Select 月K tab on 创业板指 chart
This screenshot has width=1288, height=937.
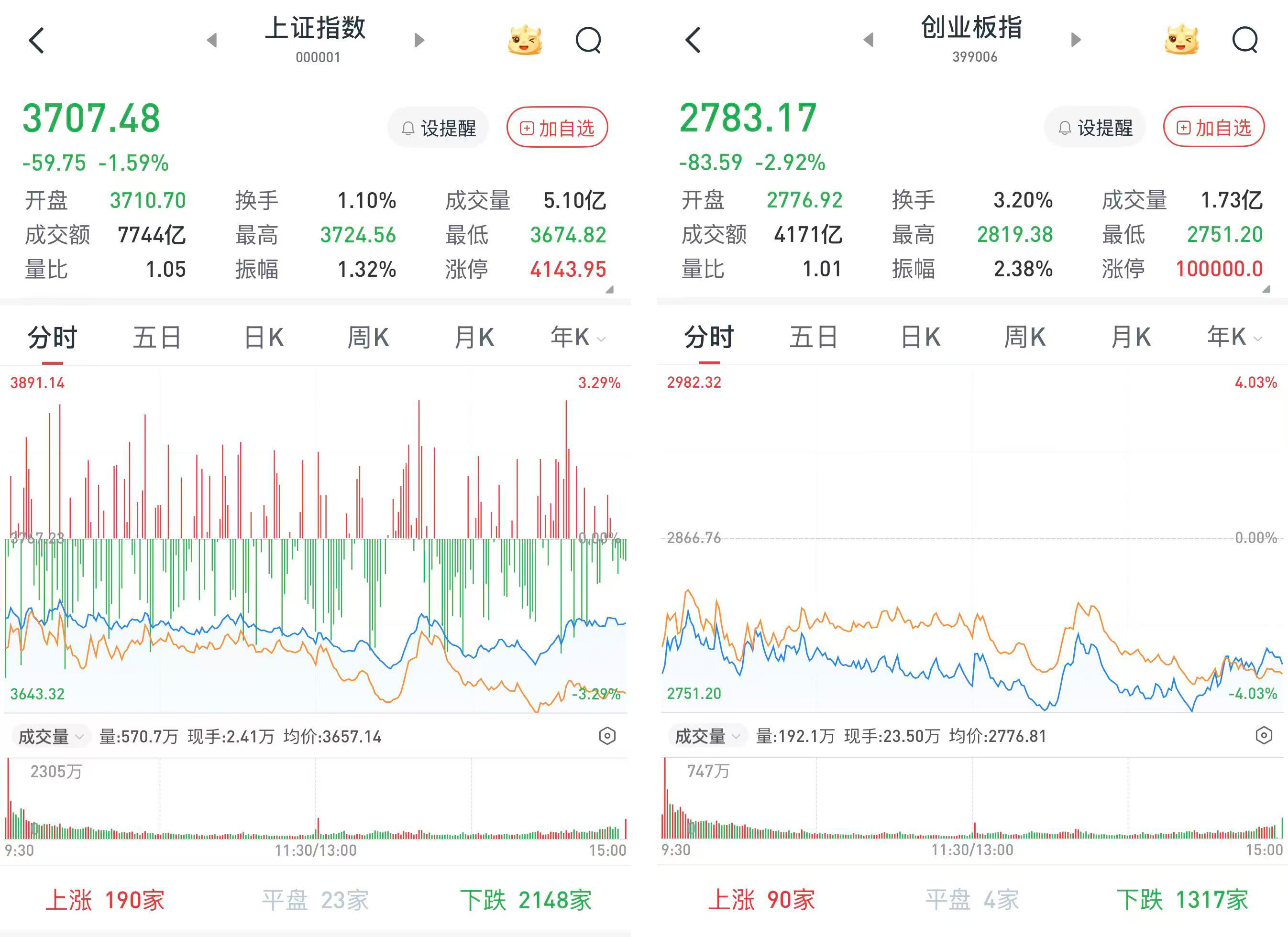[1131, 337]
